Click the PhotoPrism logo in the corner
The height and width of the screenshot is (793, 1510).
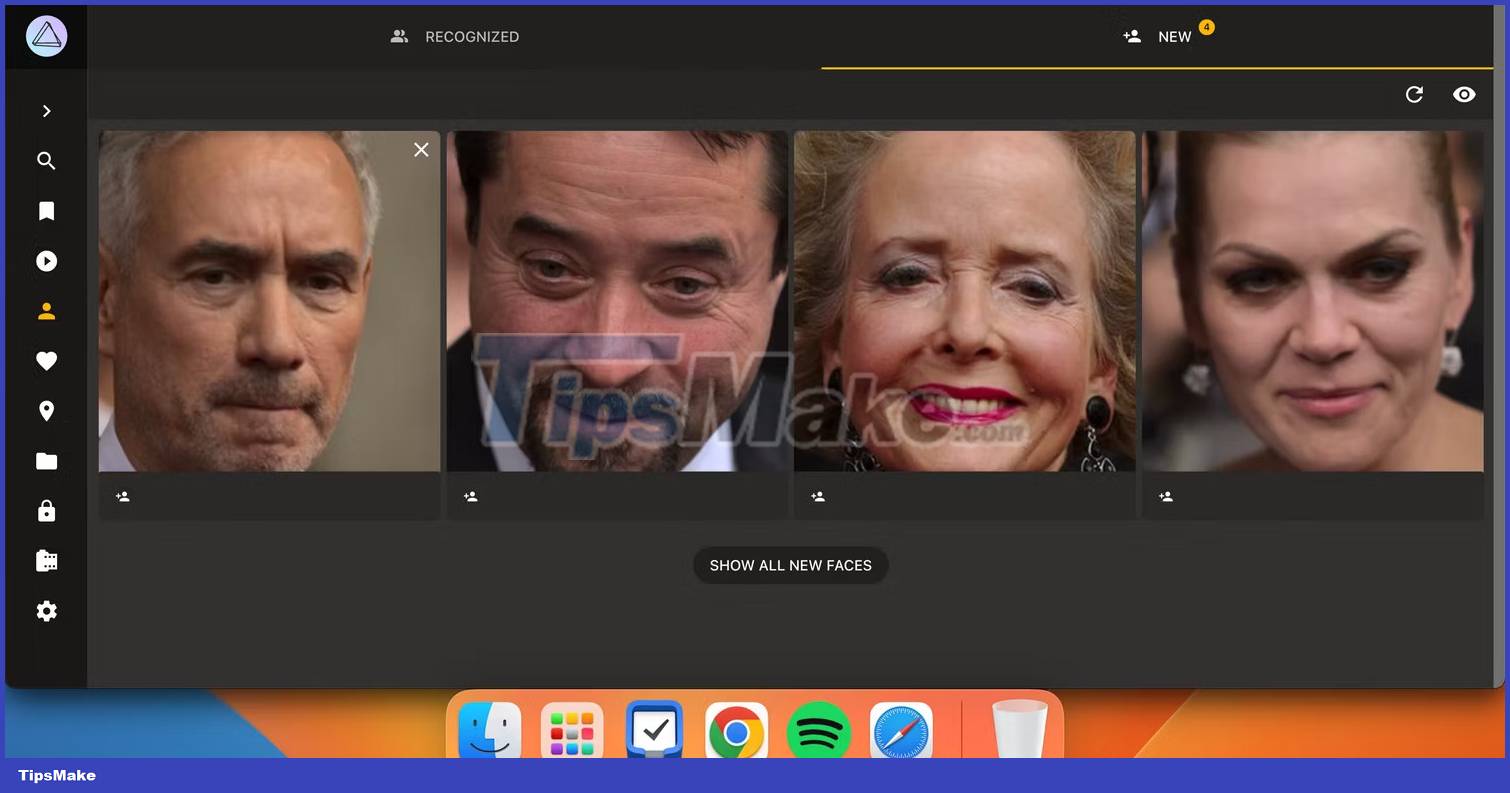coord(46,35)
